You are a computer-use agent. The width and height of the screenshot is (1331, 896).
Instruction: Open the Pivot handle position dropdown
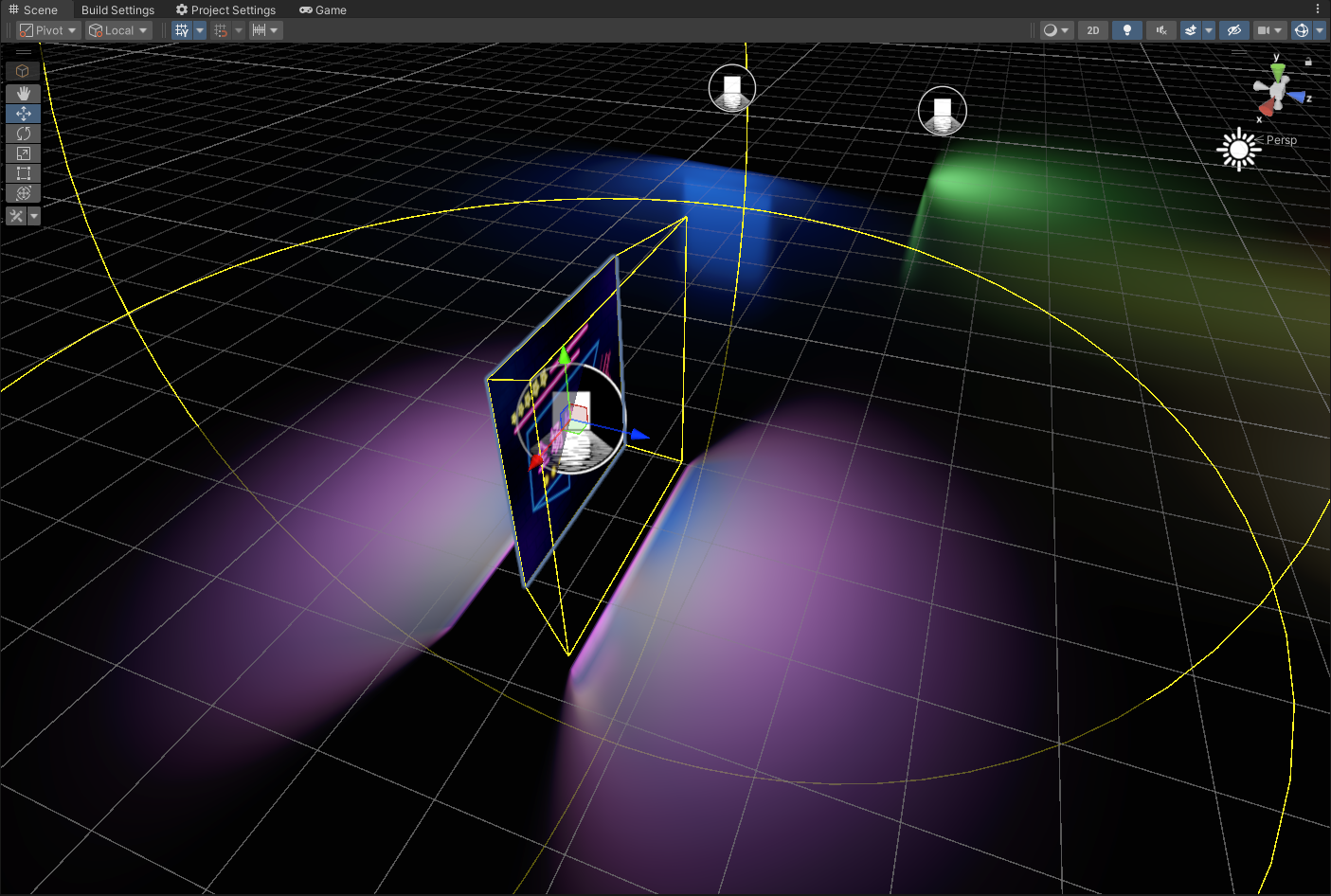click(47, 30)
